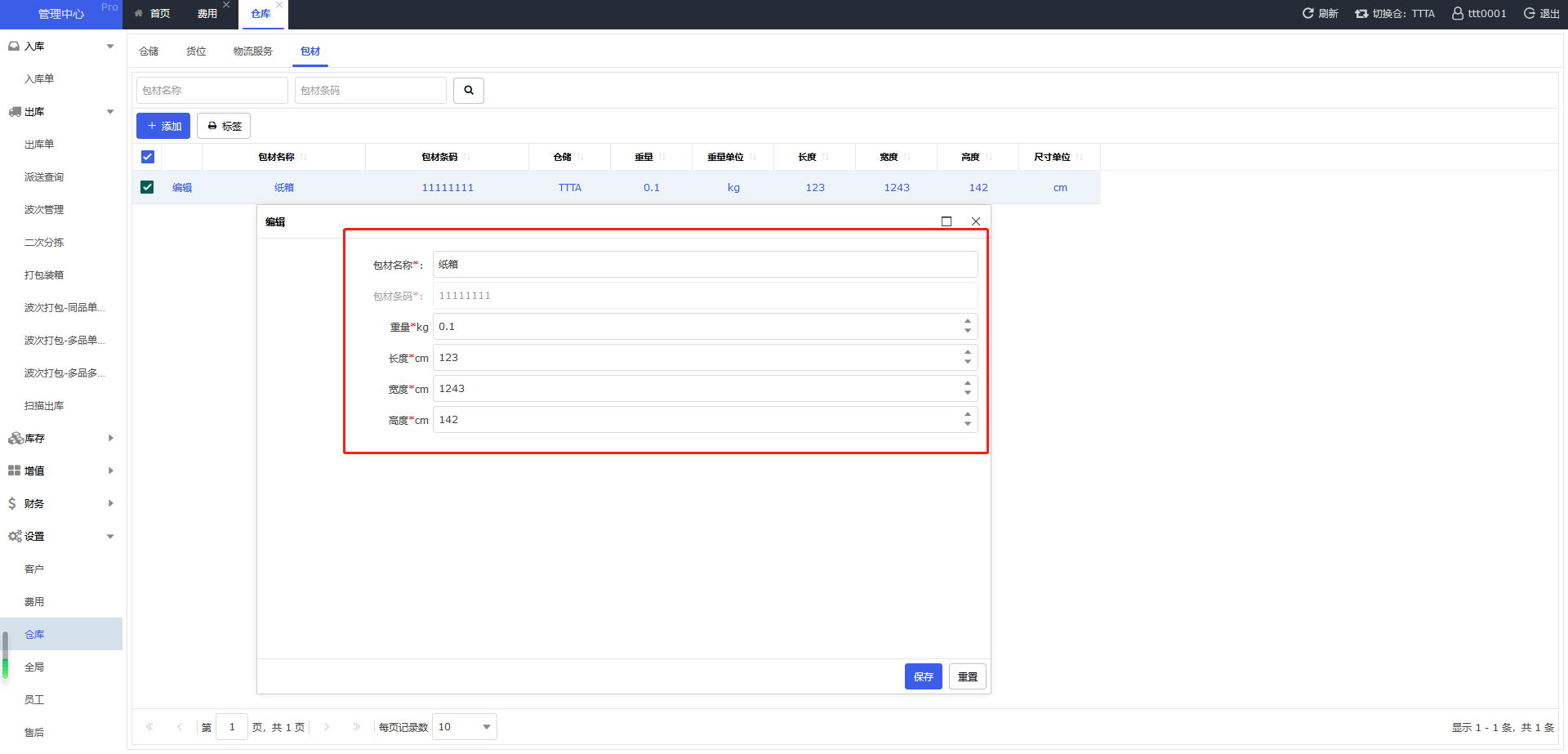Screen dimensions: 1568x754
Task: Click the search magnifier button
Action: coord(469,91)
